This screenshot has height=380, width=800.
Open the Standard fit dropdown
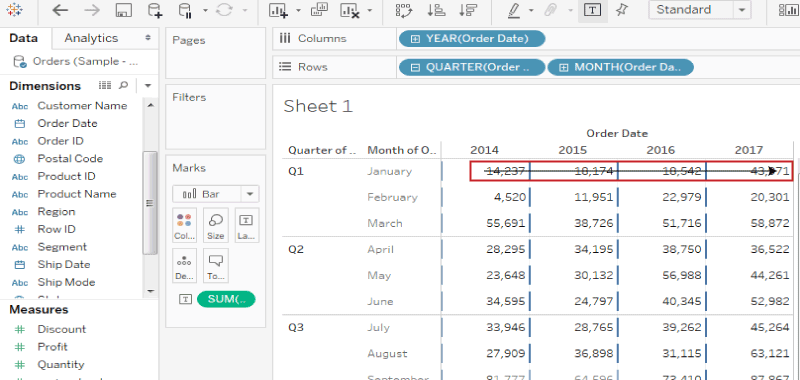[x=699, y=10]
